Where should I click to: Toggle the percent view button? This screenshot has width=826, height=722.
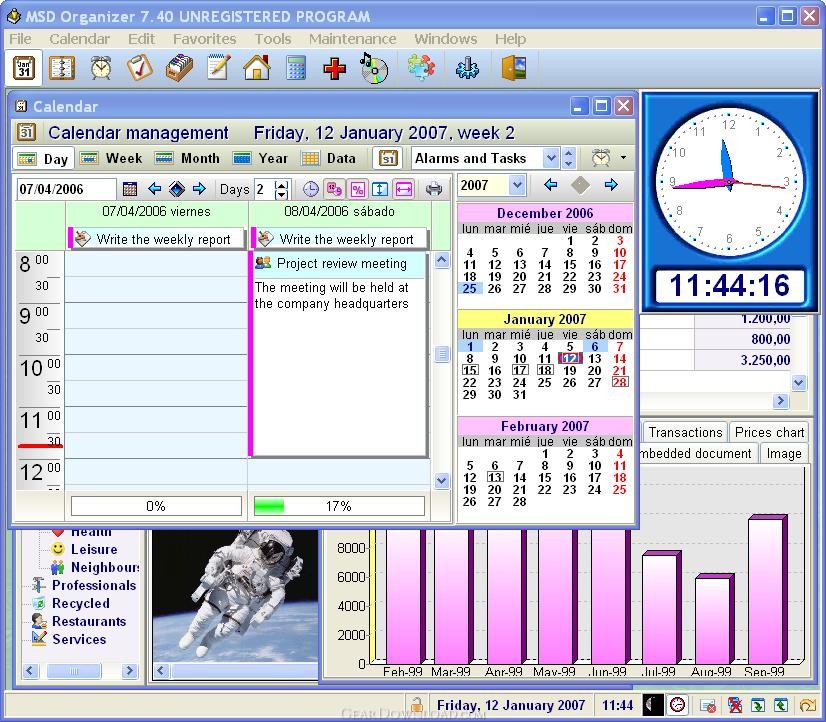click(x=358, y=189)
